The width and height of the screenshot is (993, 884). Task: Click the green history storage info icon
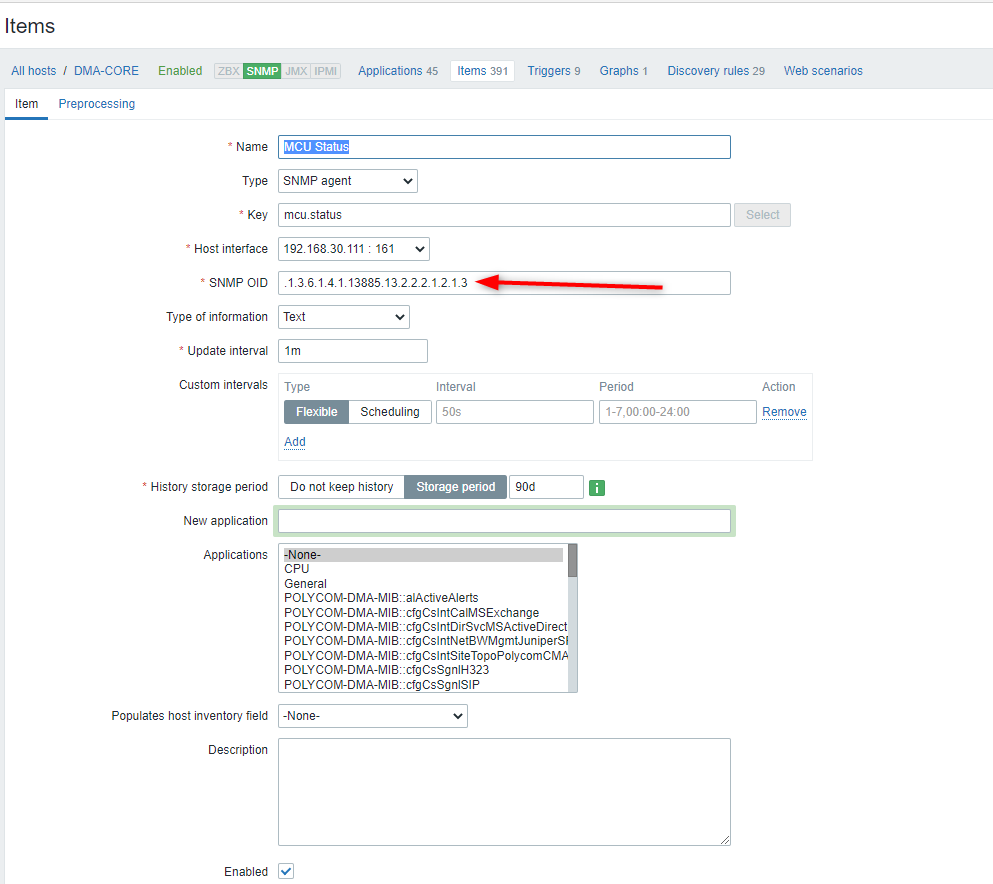(x=597, y=488)
